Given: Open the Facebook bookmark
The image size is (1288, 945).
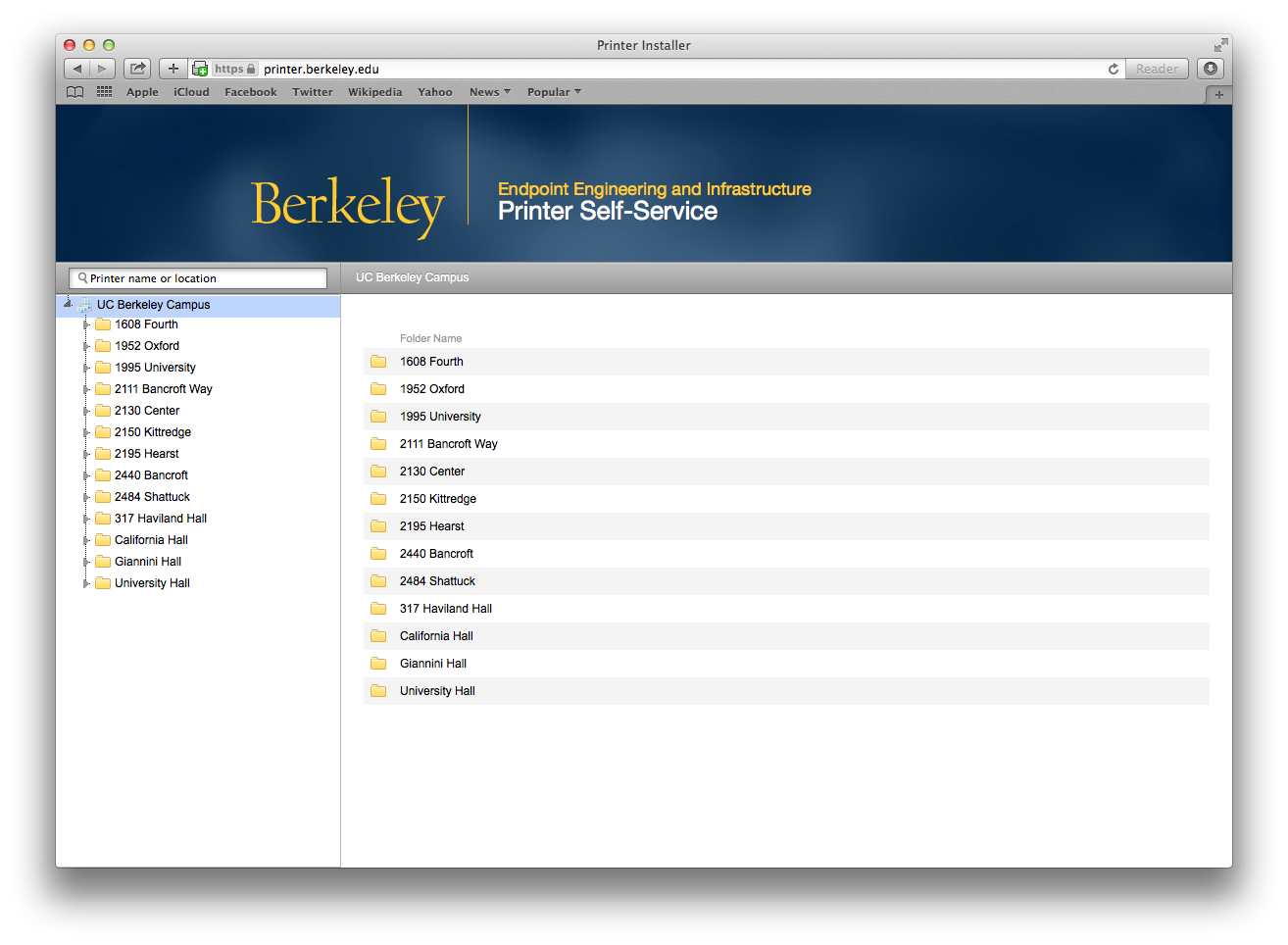Looking at the screenshot, I should 251,92.
